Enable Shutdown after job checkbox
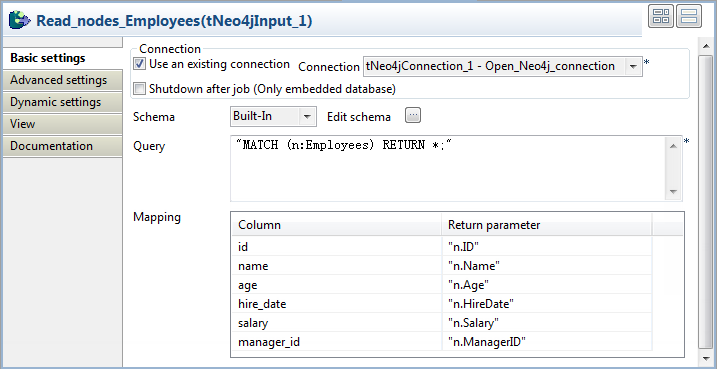This screenshot has width=717, height=369. point(139,88)
